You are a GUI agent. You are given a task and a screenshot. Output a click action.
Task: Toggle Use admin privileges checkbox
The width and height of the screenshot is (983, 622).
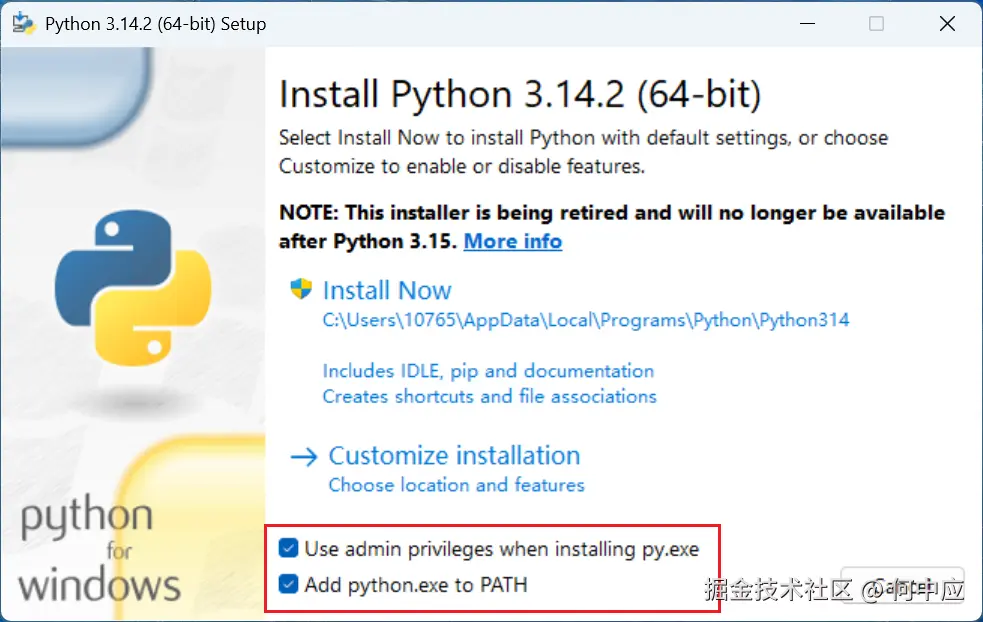289,548
